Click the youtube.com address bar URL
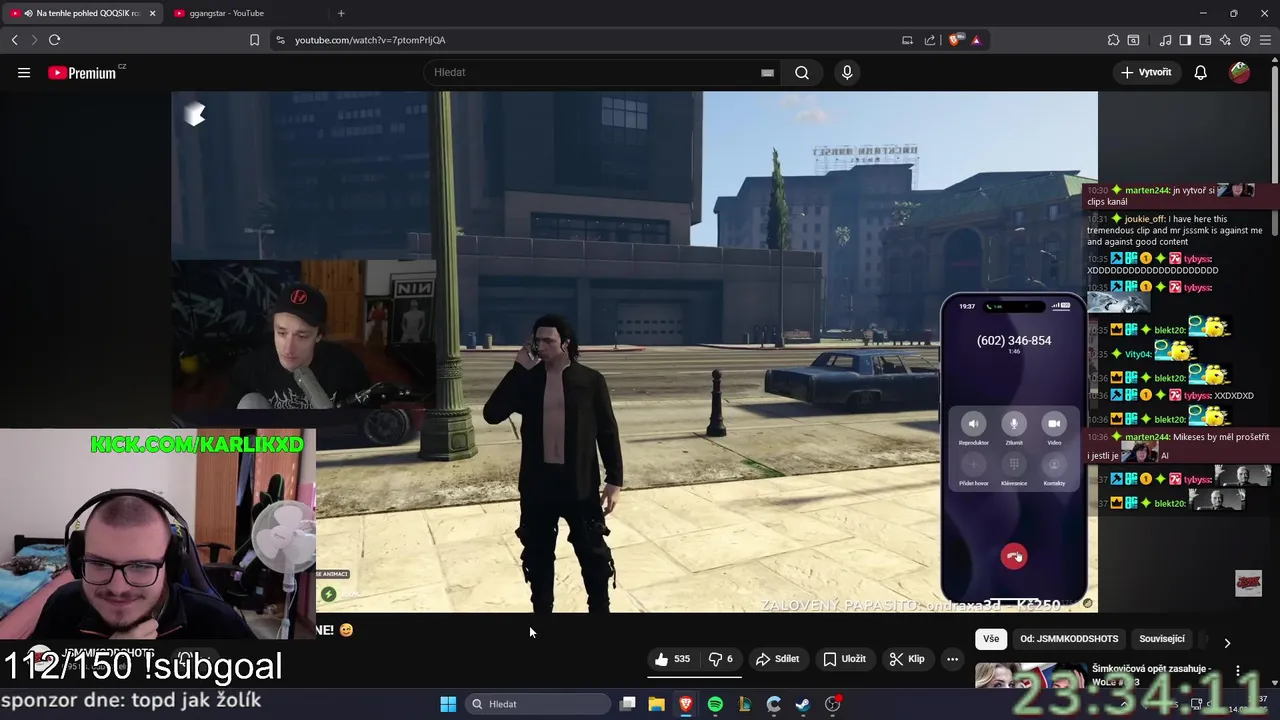 [x=370, y=40]
